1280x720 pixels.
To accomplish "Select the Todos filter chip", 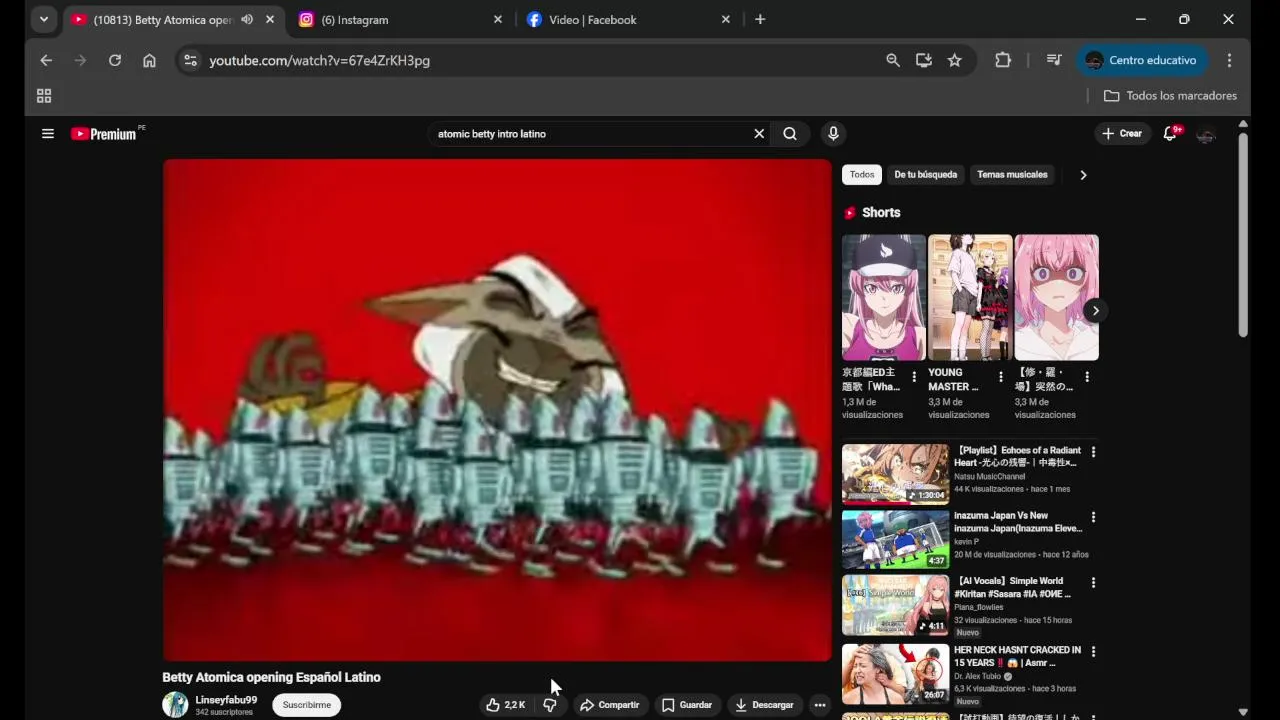I will (862, 175).
